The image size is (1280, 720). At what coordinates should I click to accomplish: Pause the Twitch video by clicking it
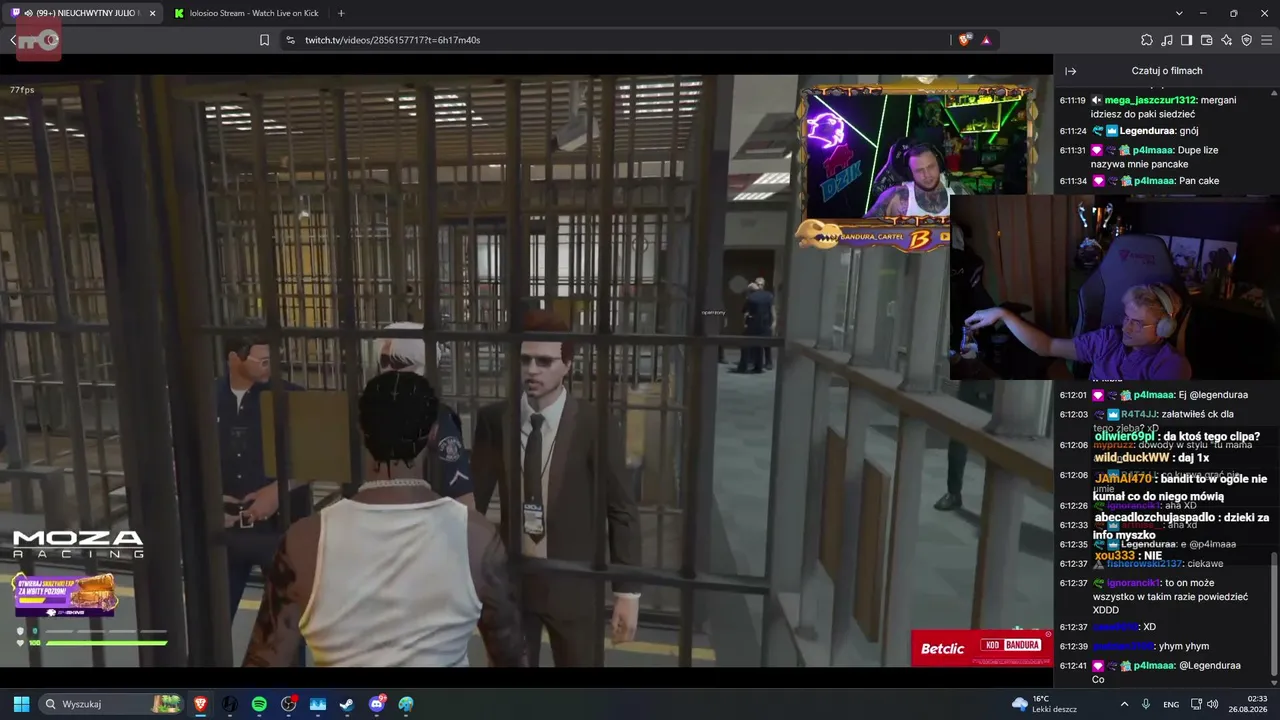[x=526, y=370]
